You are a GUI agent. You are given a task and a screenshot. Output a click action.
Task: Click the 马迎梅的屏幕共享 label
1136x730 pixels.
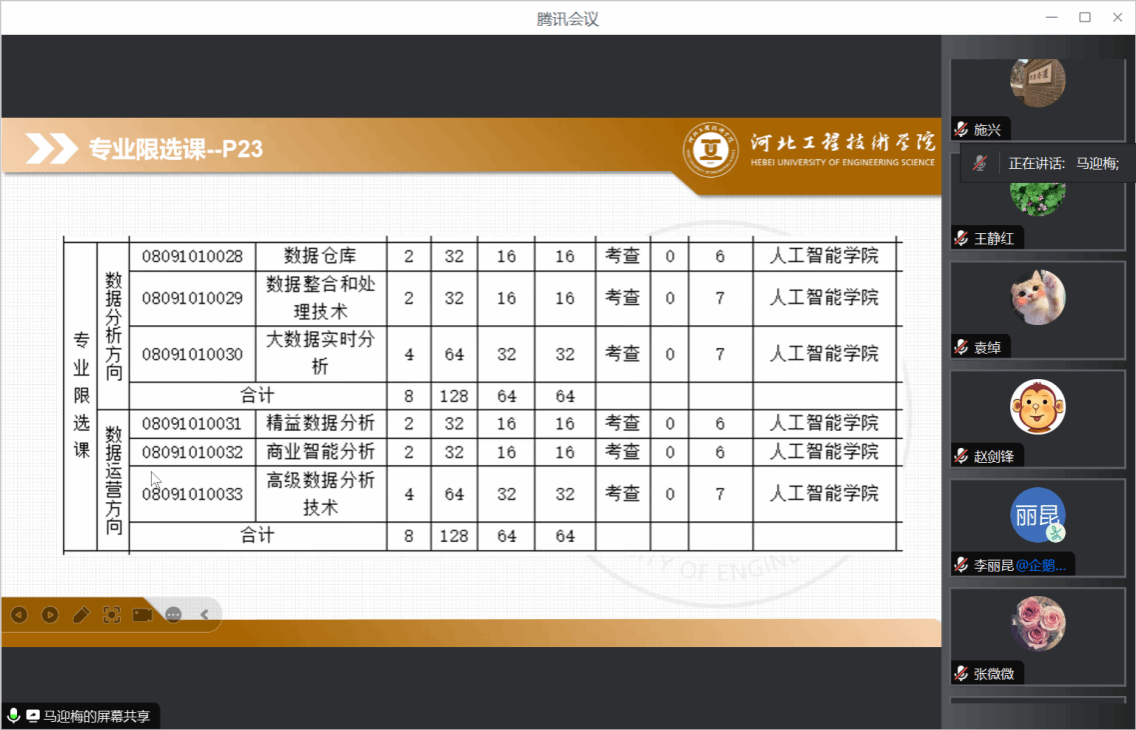tap(96, 716)
